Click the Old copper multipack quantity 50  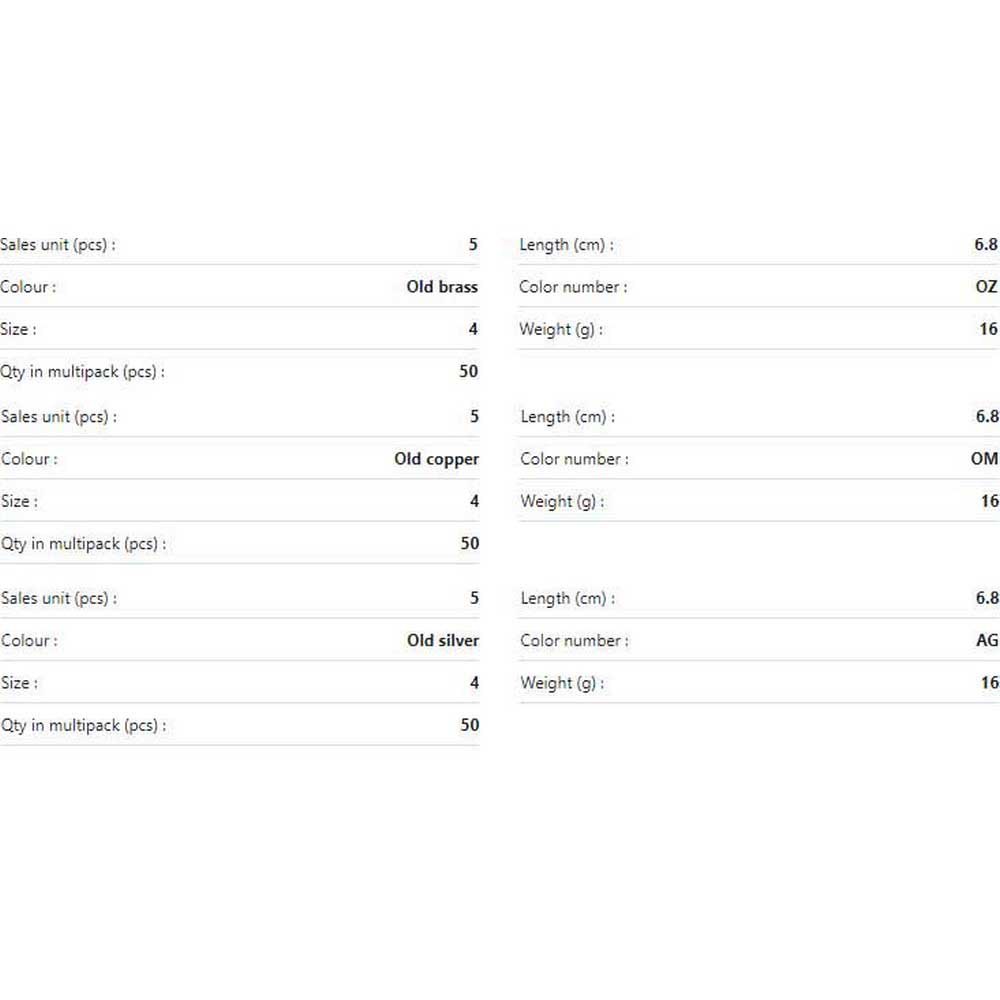[469, 543]
